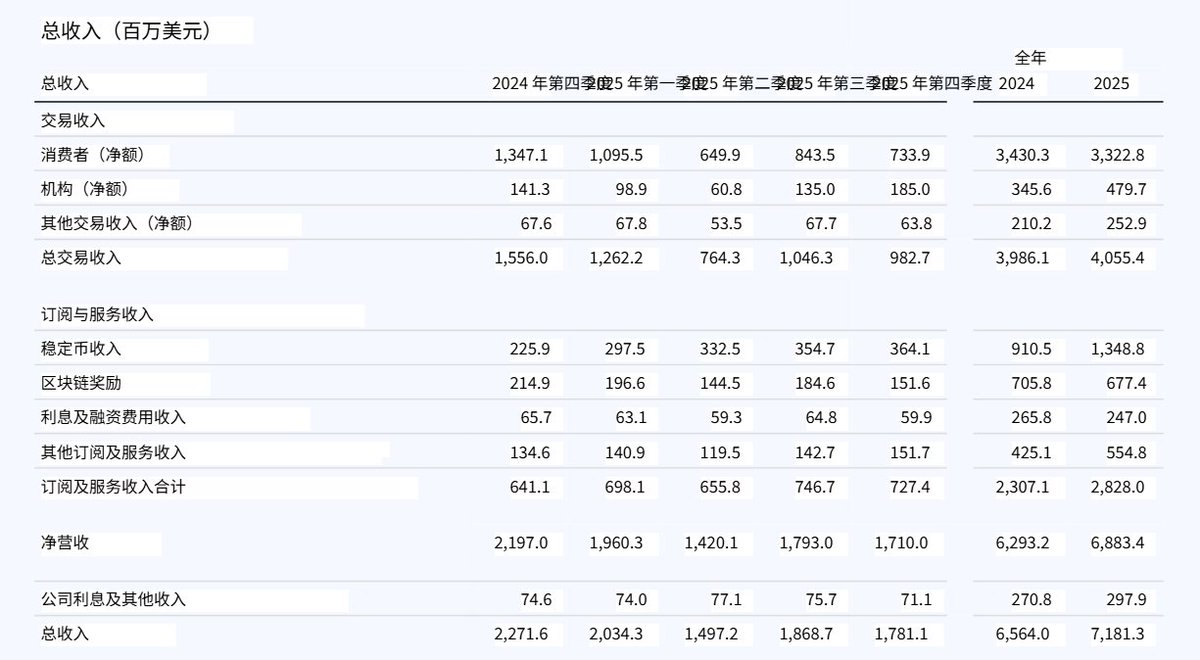Viewport: 1200px width, 660px height.
Task: Click the 6,293.2 net revenue cell
Action: pyautogui.click(x=1022, y=542)
